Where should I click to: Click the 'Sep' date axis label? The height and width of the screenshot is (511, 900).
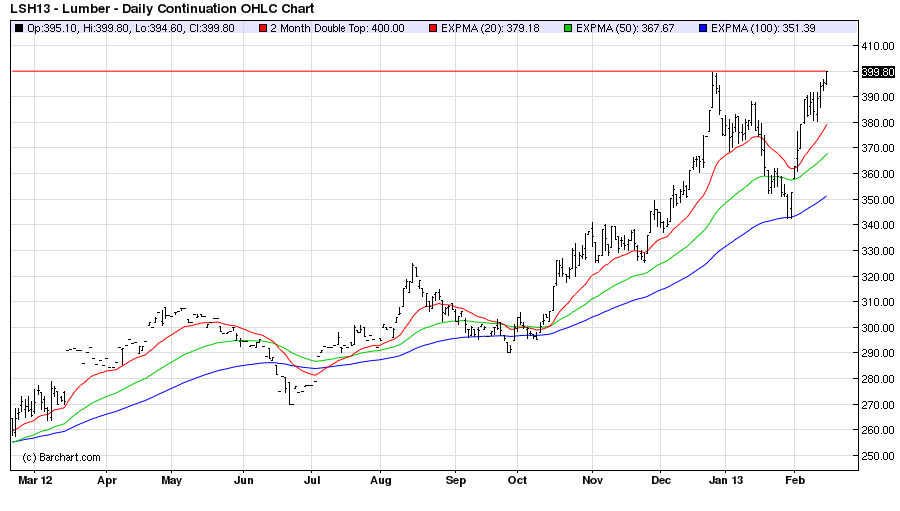coord(455,481)
